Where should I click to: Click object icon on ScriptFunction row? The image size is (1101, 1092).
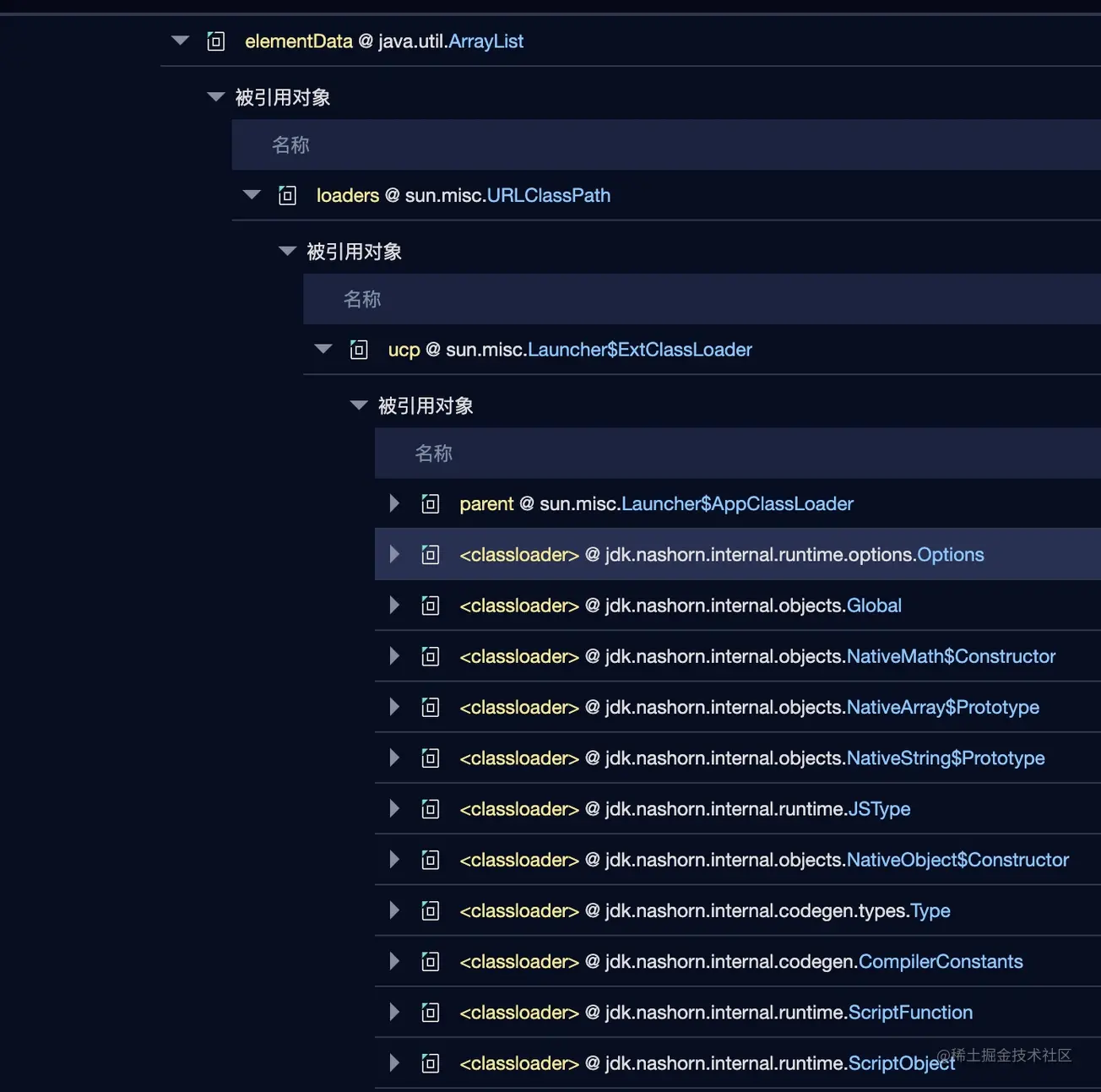coord(431,1013)
